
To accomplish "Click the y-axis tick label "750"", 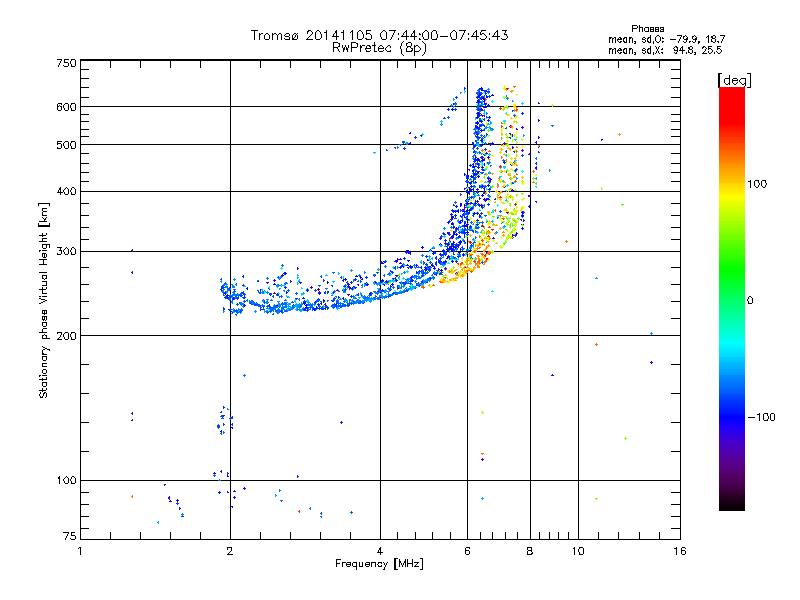I will point(66,63).
